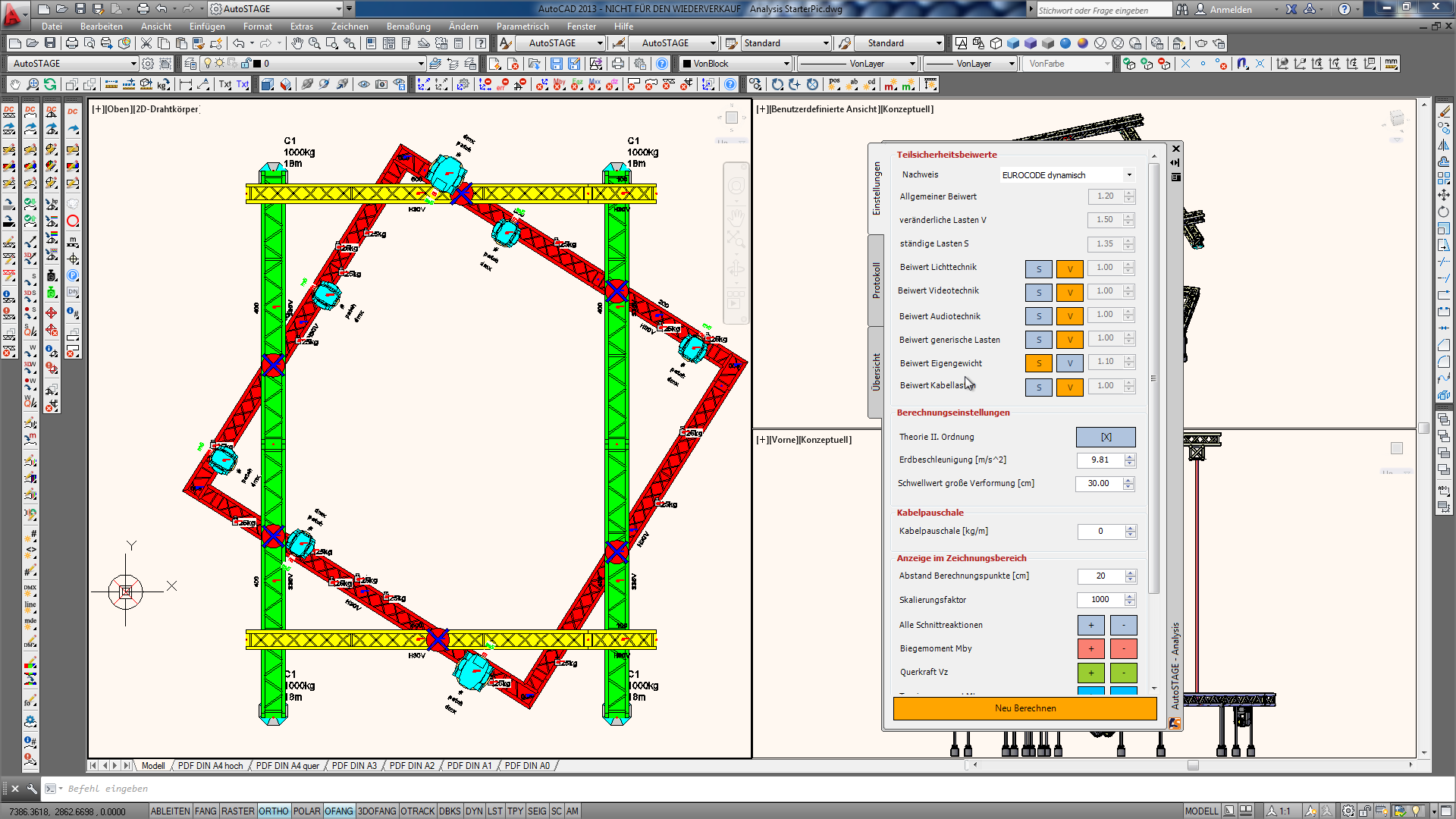Click the Pan hand tool icon
Viewport: 1456px width, 819px height.
[x=297, y=43]
